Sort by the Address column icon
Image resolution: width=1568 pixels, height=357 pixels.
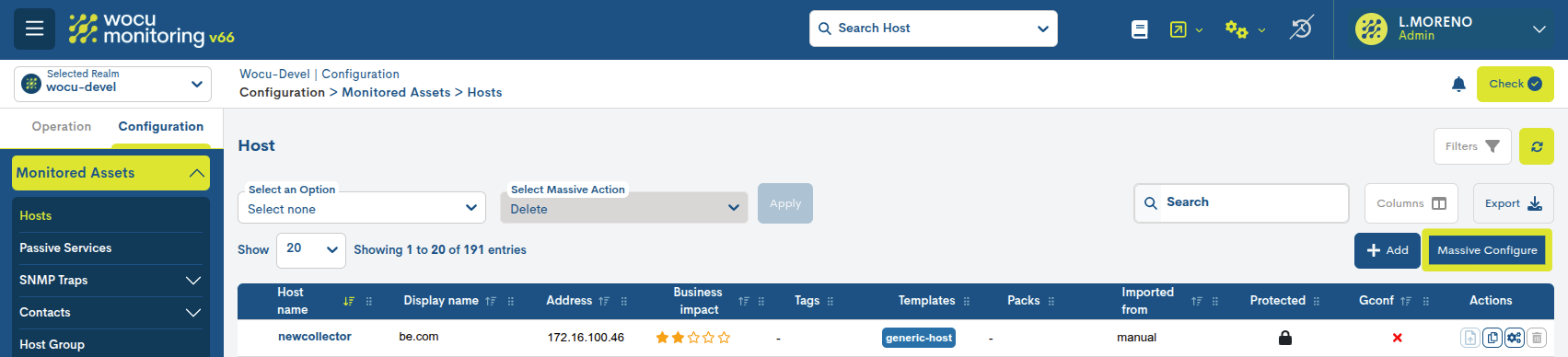click(604, 301)
